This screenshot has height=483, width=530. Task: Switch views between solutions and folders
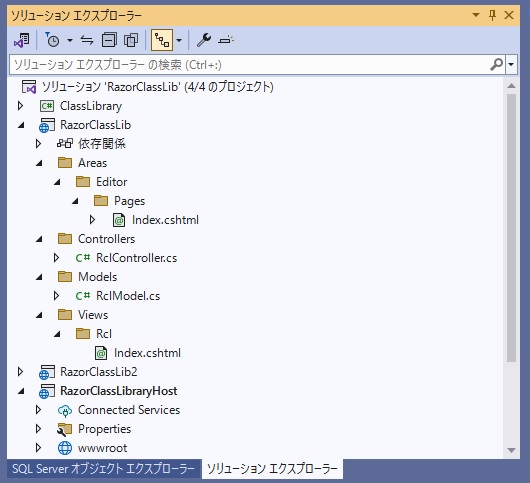coord(22,40)
